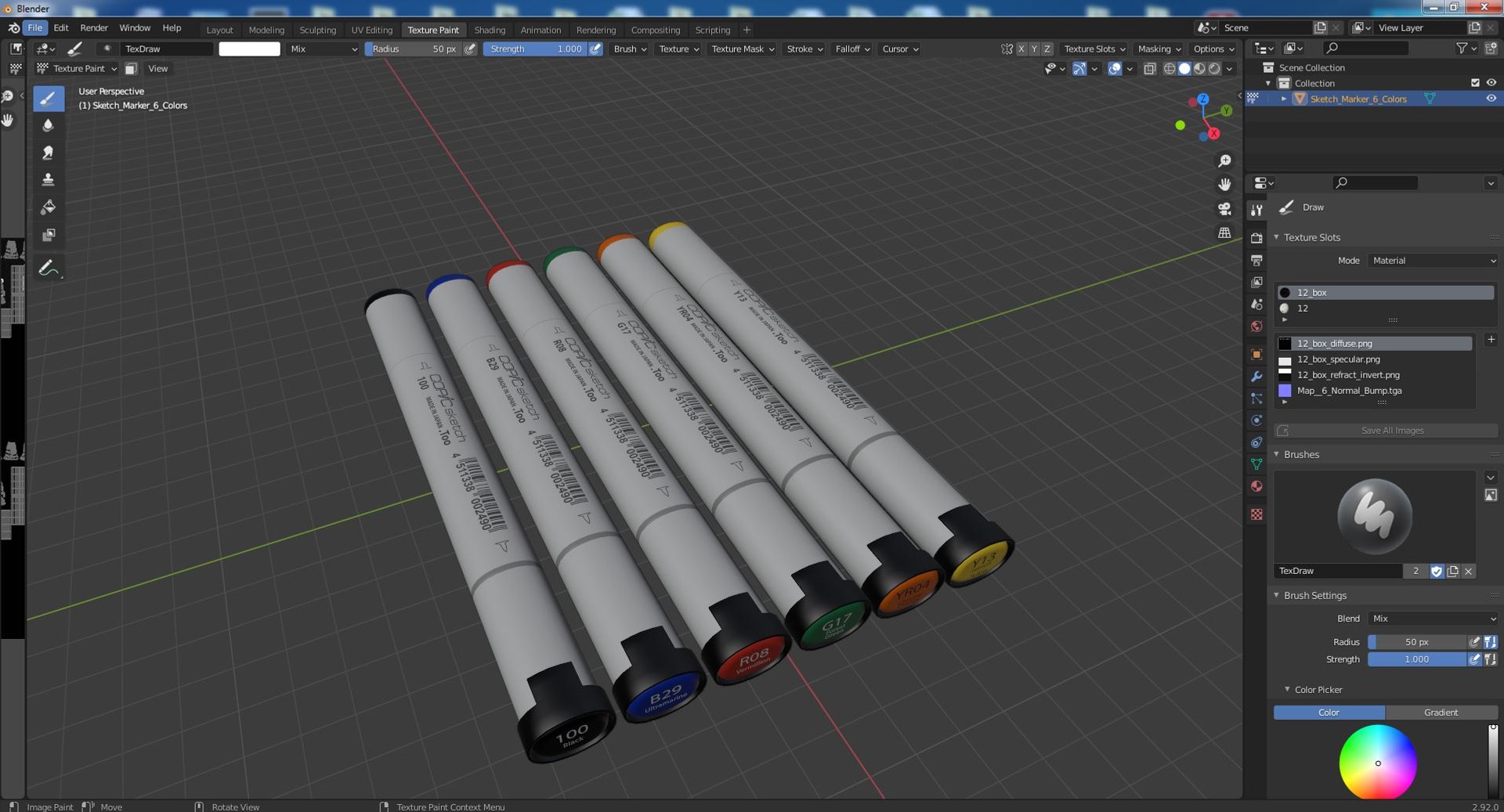Select the Smear tool
The image size is (1504, 812).
coord(49,153)
